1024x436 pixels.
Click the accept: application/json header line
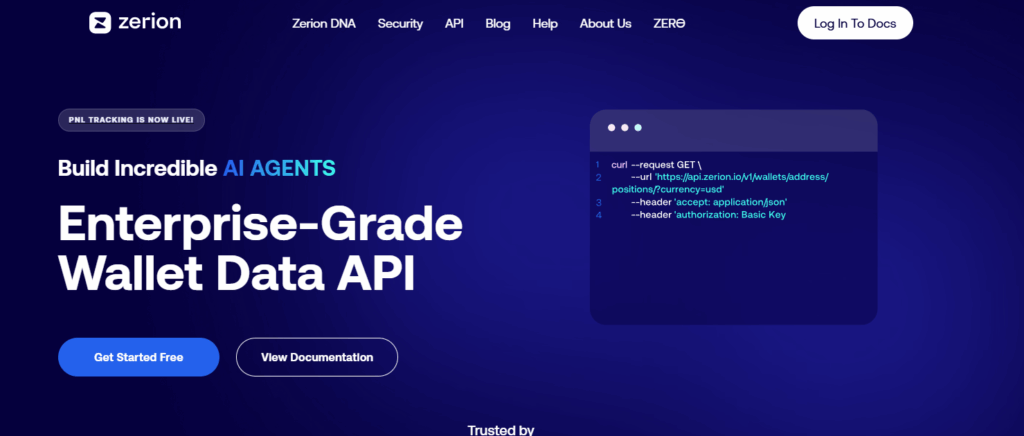coord(709,202)
